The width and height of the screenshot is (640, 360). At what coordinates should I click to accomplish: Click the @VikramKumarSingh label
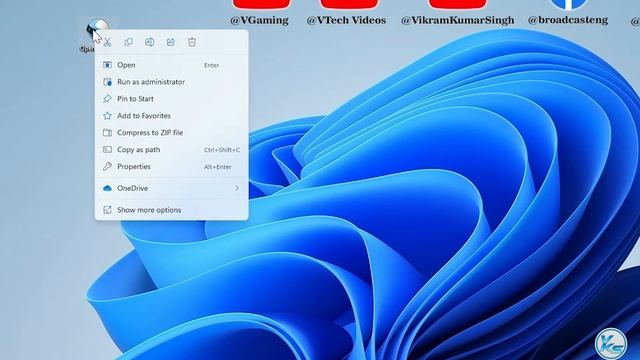(x=458, y=20)
